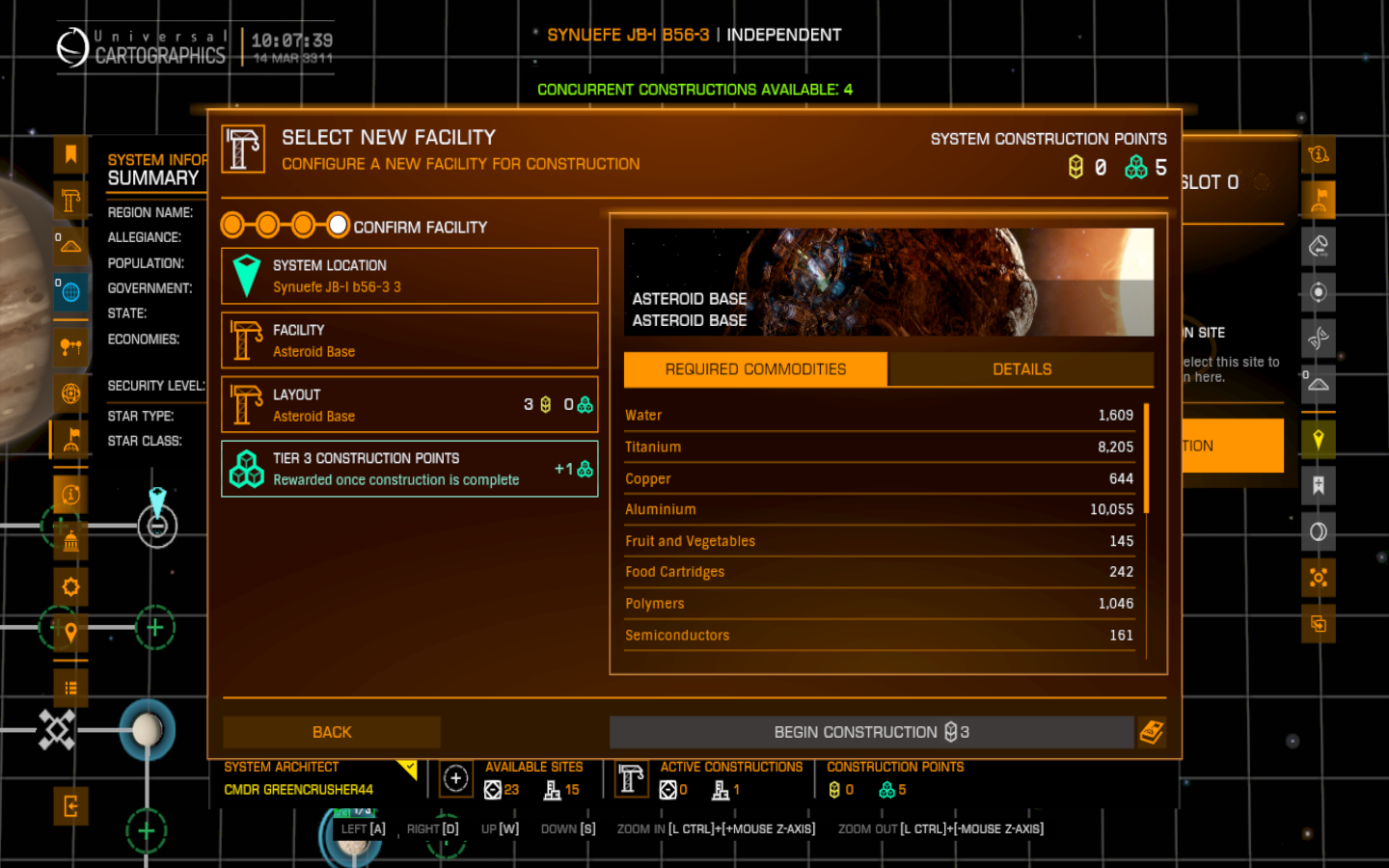Click the Construction Points counter in bottom bar
The image size is (1389, 868).
coord(894,779)
